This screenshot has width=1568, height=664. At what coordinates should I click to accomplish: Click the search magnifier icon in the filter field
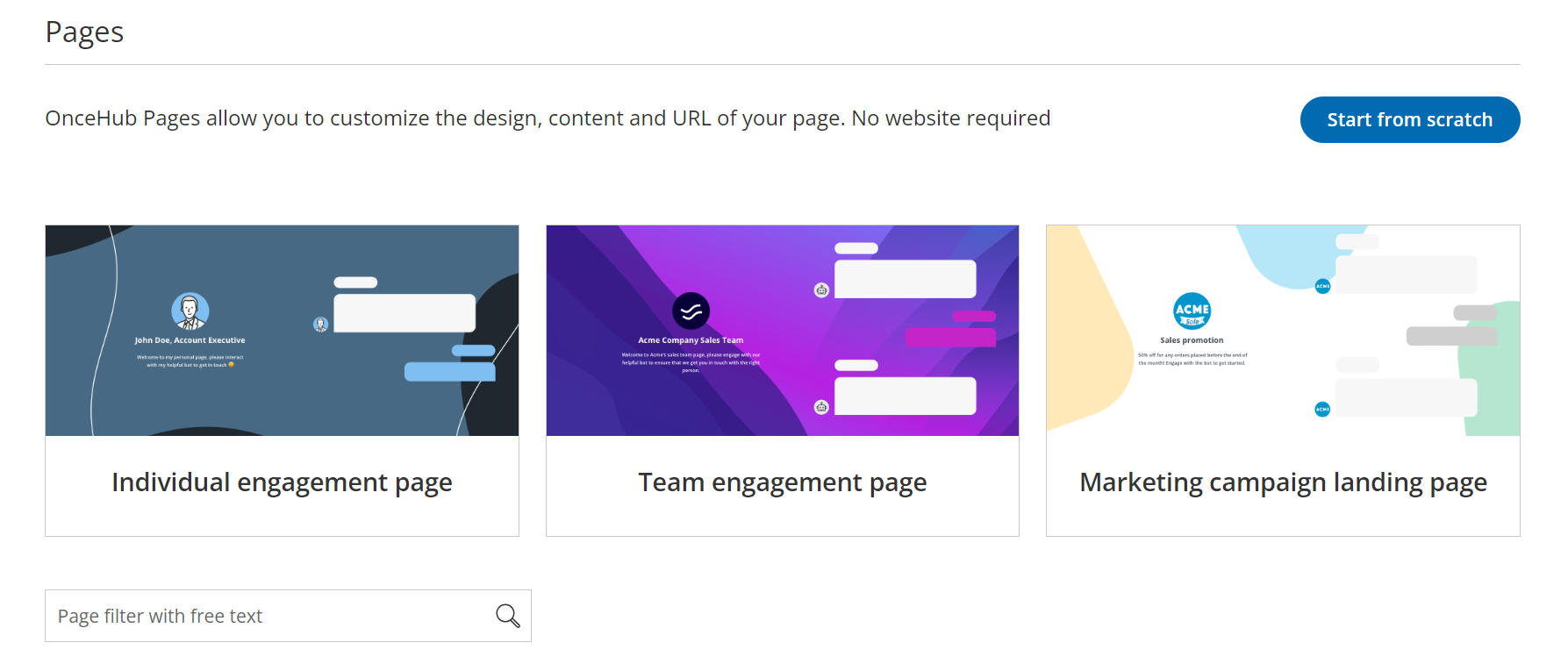pos(507,616)
